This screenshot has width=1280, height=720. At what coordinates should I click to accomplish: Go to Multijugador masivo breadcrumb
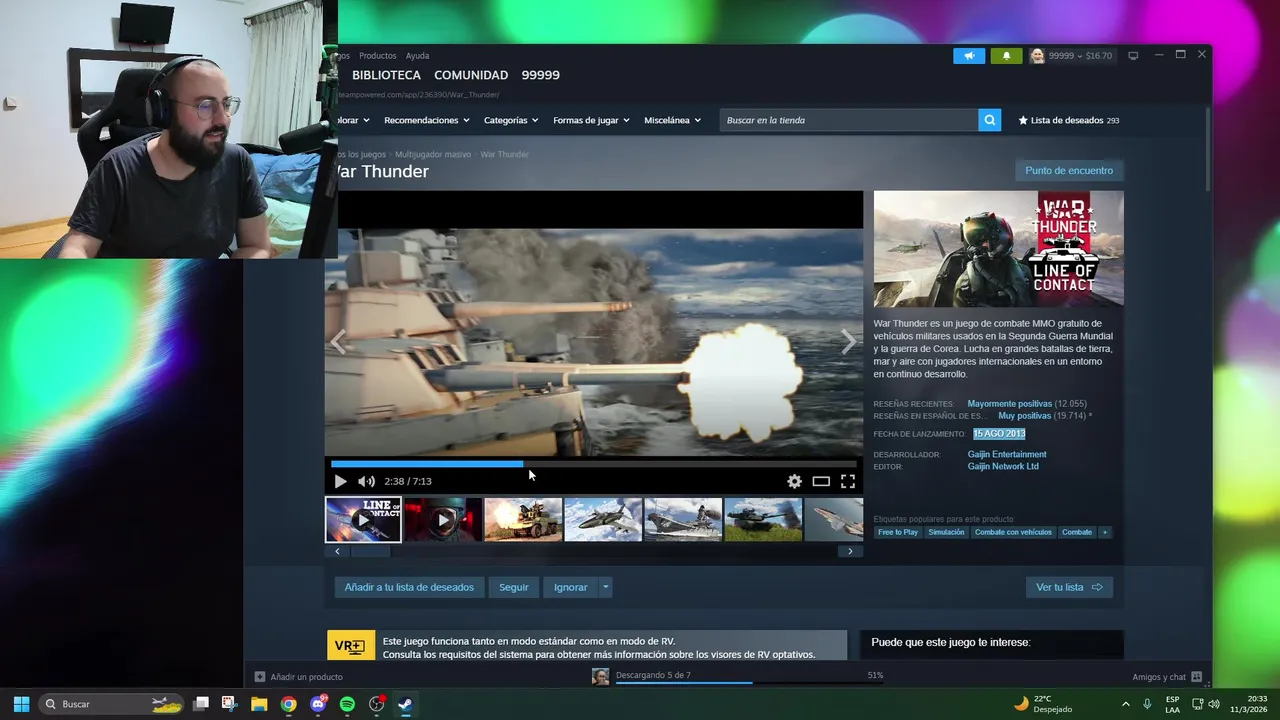[433, 154]
